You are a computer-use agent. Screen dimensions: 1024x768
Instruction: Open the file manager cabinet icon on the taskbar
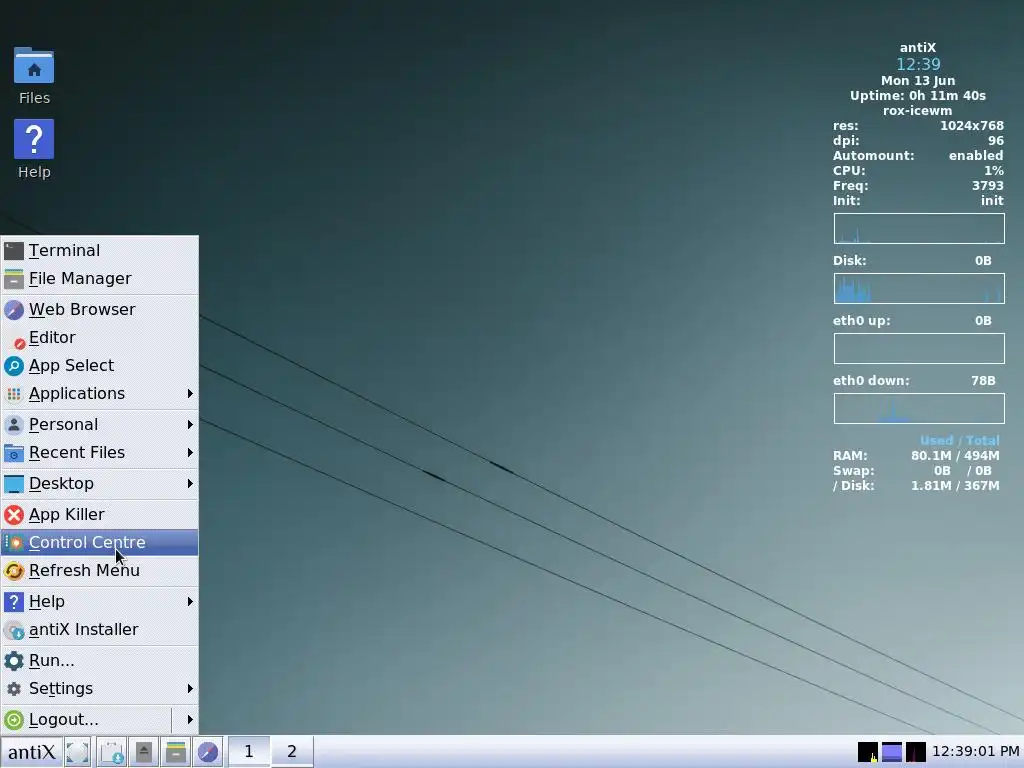176,752
